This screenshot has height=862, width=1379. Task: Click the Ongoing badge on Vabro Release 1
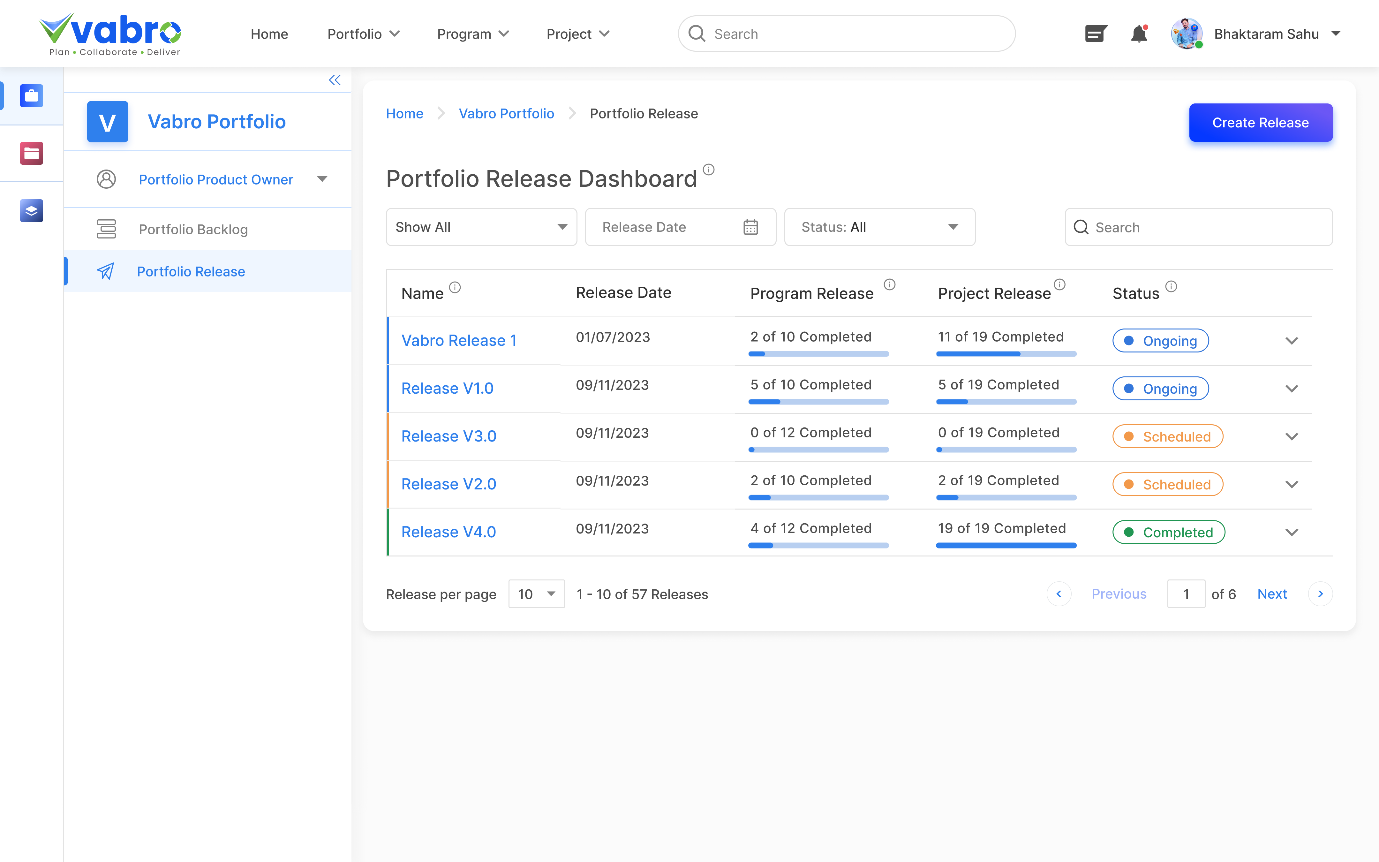click(1161, 341)
